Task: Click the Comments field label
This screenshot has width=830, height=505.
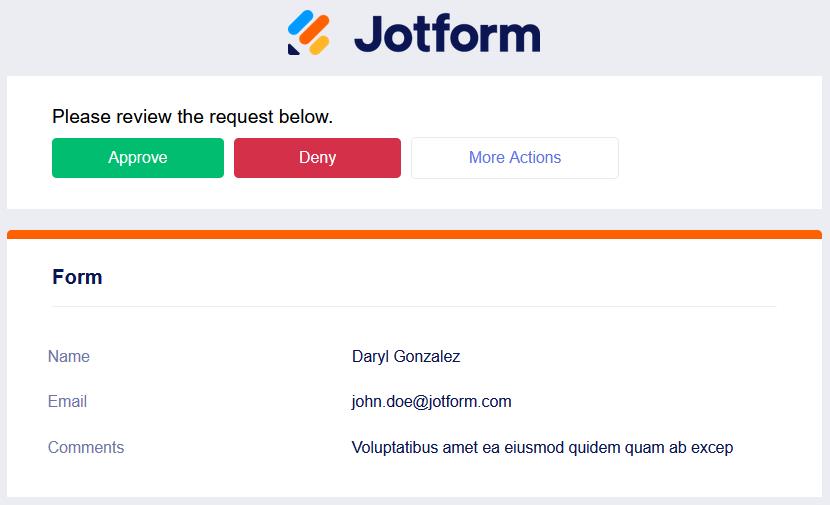Action: coord(86,448)
